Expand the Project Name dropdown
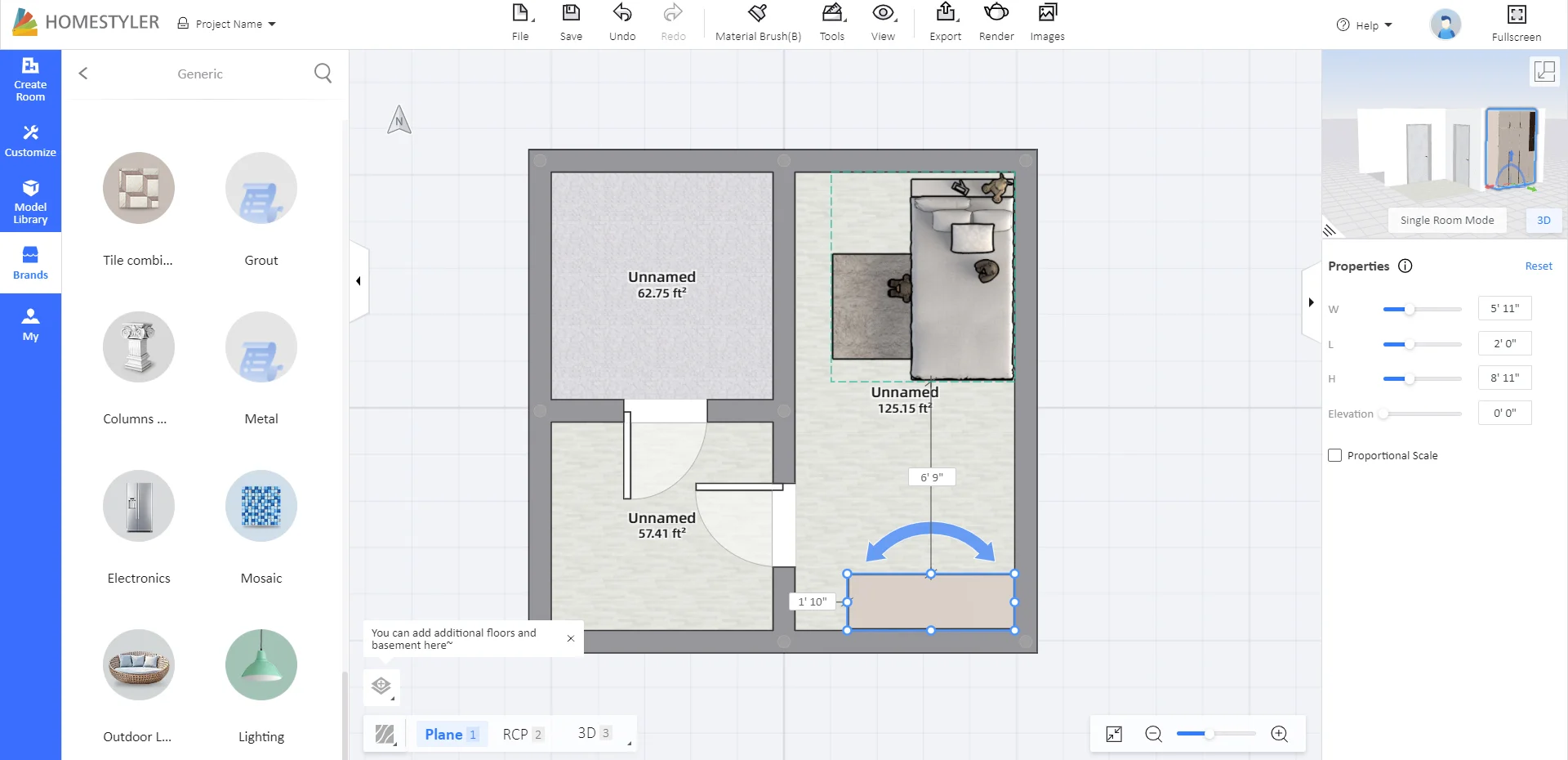 tap(228, 24)
